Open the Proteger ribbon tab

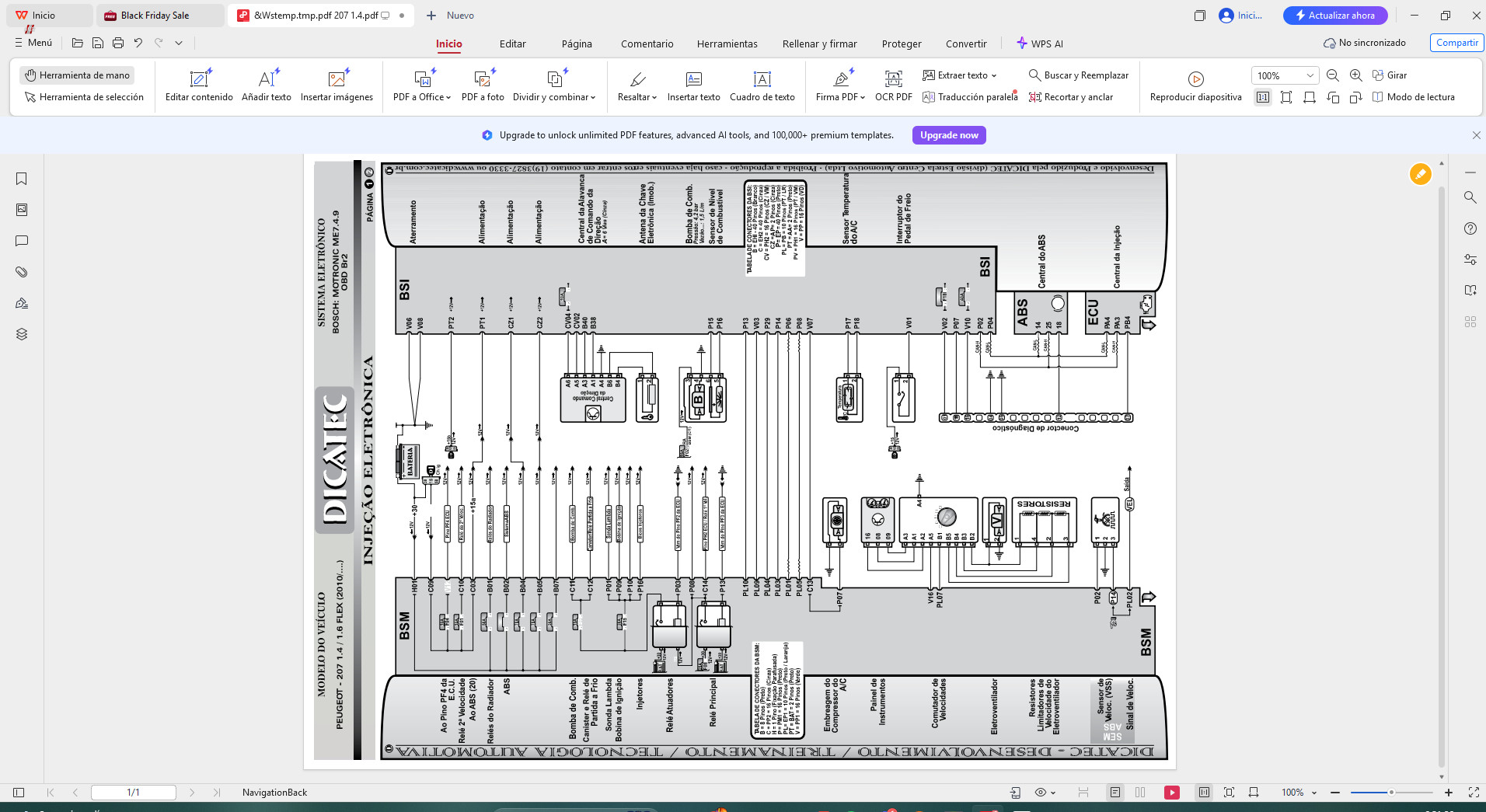point(902,44)
